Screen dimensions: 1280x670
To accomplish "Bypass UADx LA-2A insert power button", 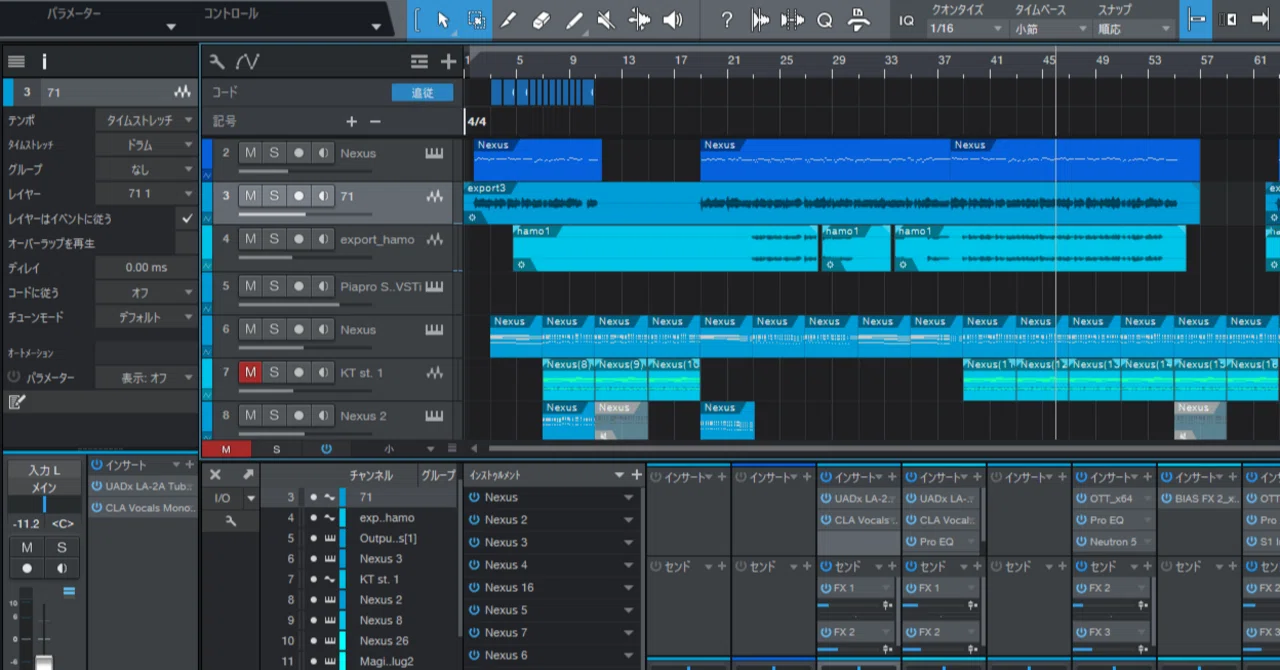I will 97,486.
